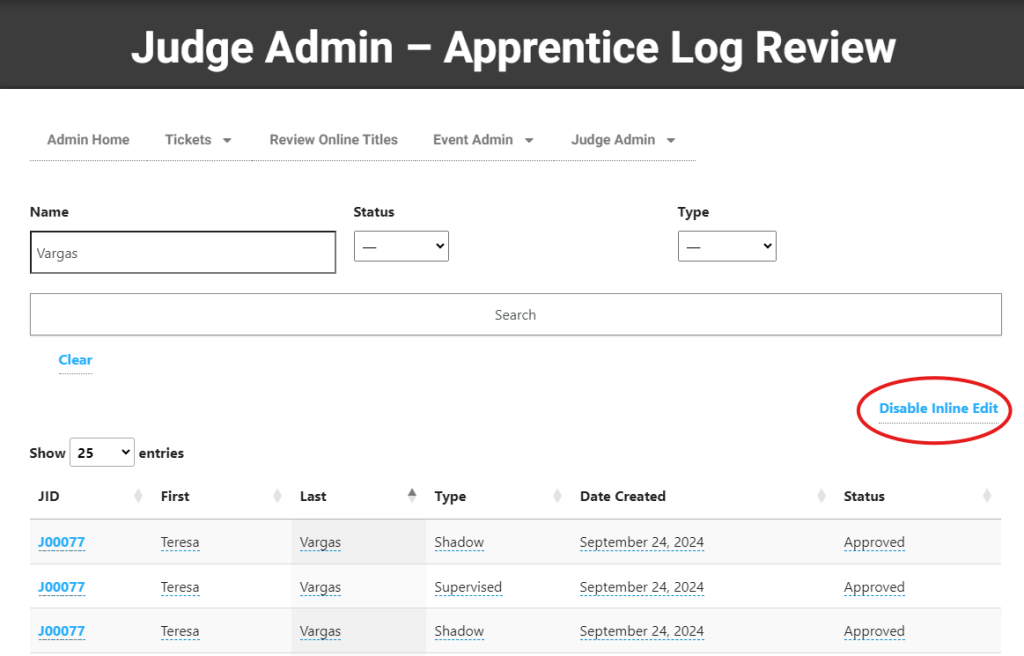Sort table by JID column arrows
This screenshot has height=656, width=1024.
(x=138, y=496)
